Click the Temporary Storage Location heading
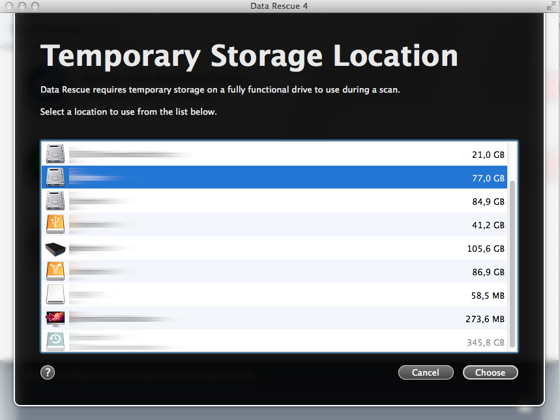 (249, 56)
